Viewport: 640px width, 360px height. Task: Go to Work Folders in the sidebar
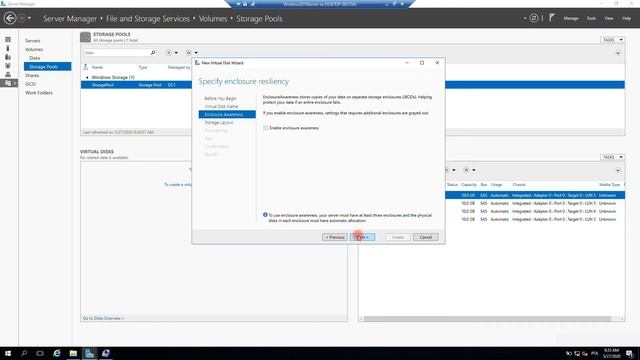(x=39, y=93)
